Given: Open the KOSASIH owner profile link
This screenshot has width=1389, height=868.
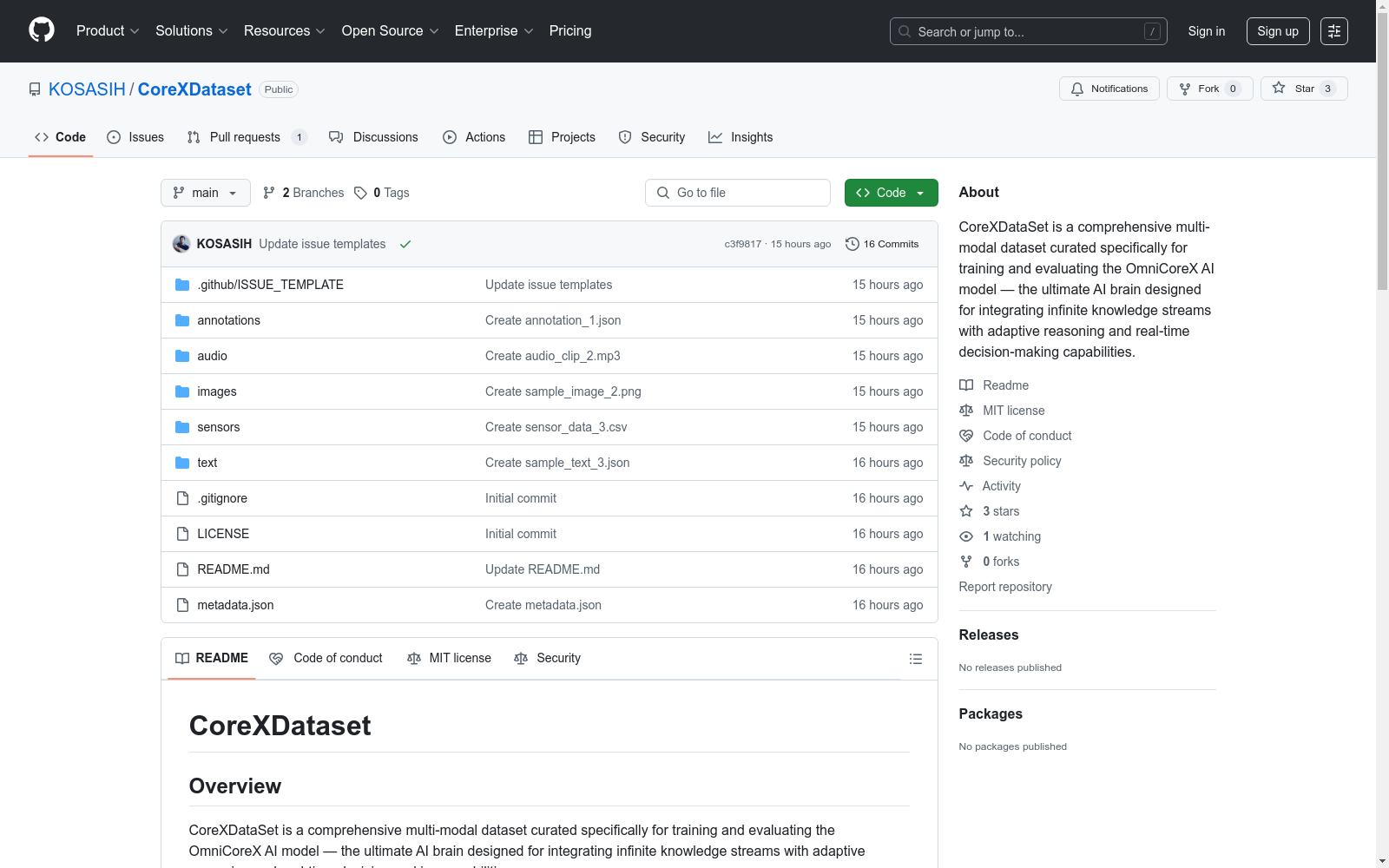Looking at the screenshot, I should point(87,89).
